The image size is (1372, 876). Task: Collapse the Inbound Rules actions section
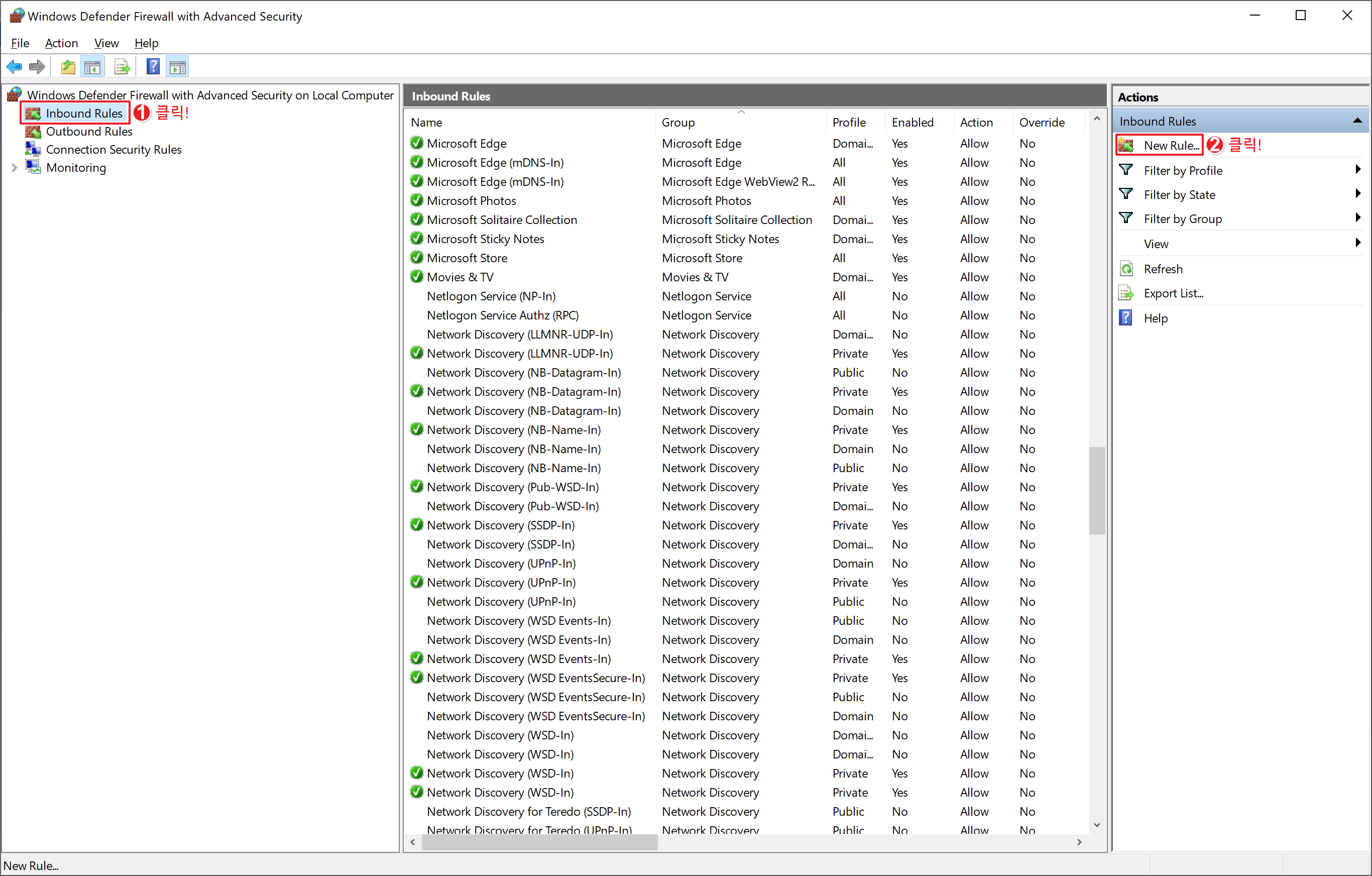(1357, 121)
